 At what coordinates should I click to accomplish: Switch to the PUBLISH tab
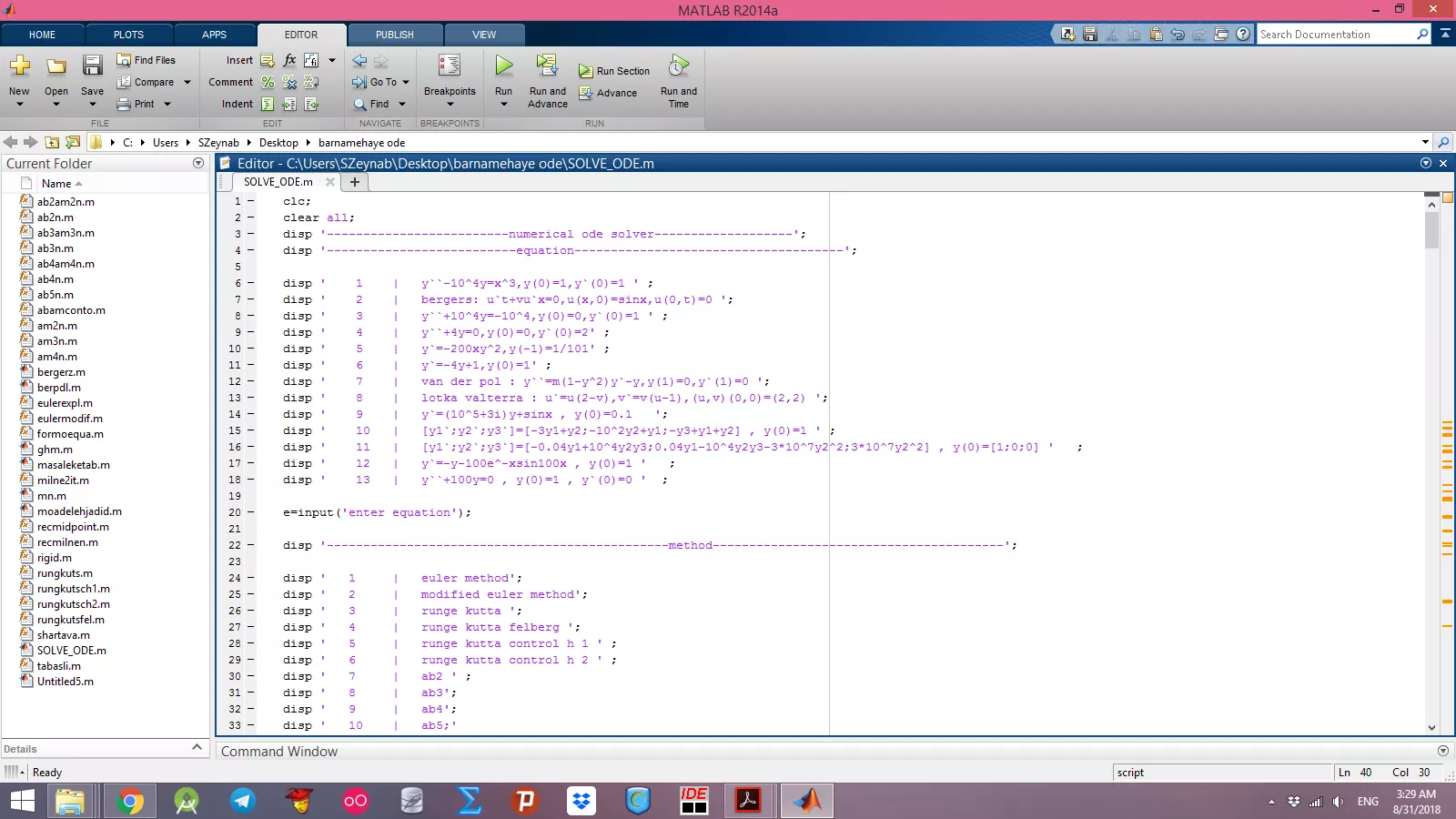395,35
